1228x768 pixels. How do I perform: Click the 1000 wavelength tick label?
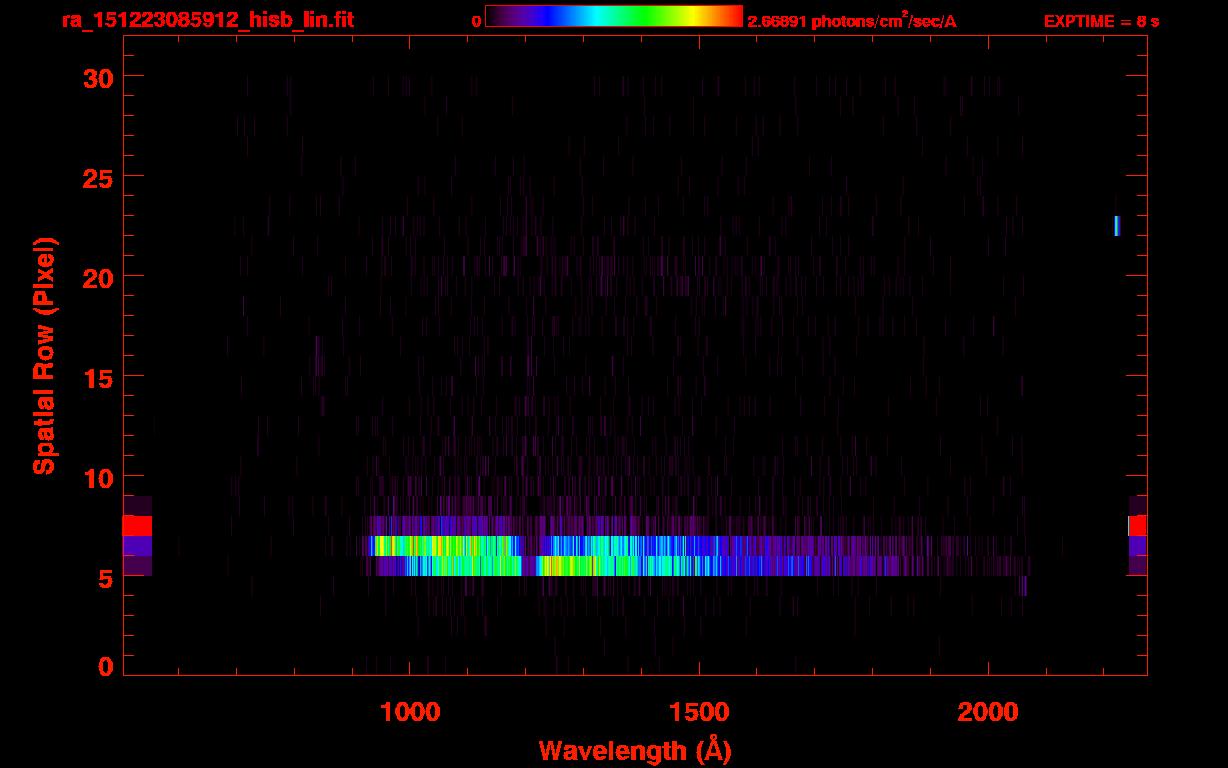410,712
